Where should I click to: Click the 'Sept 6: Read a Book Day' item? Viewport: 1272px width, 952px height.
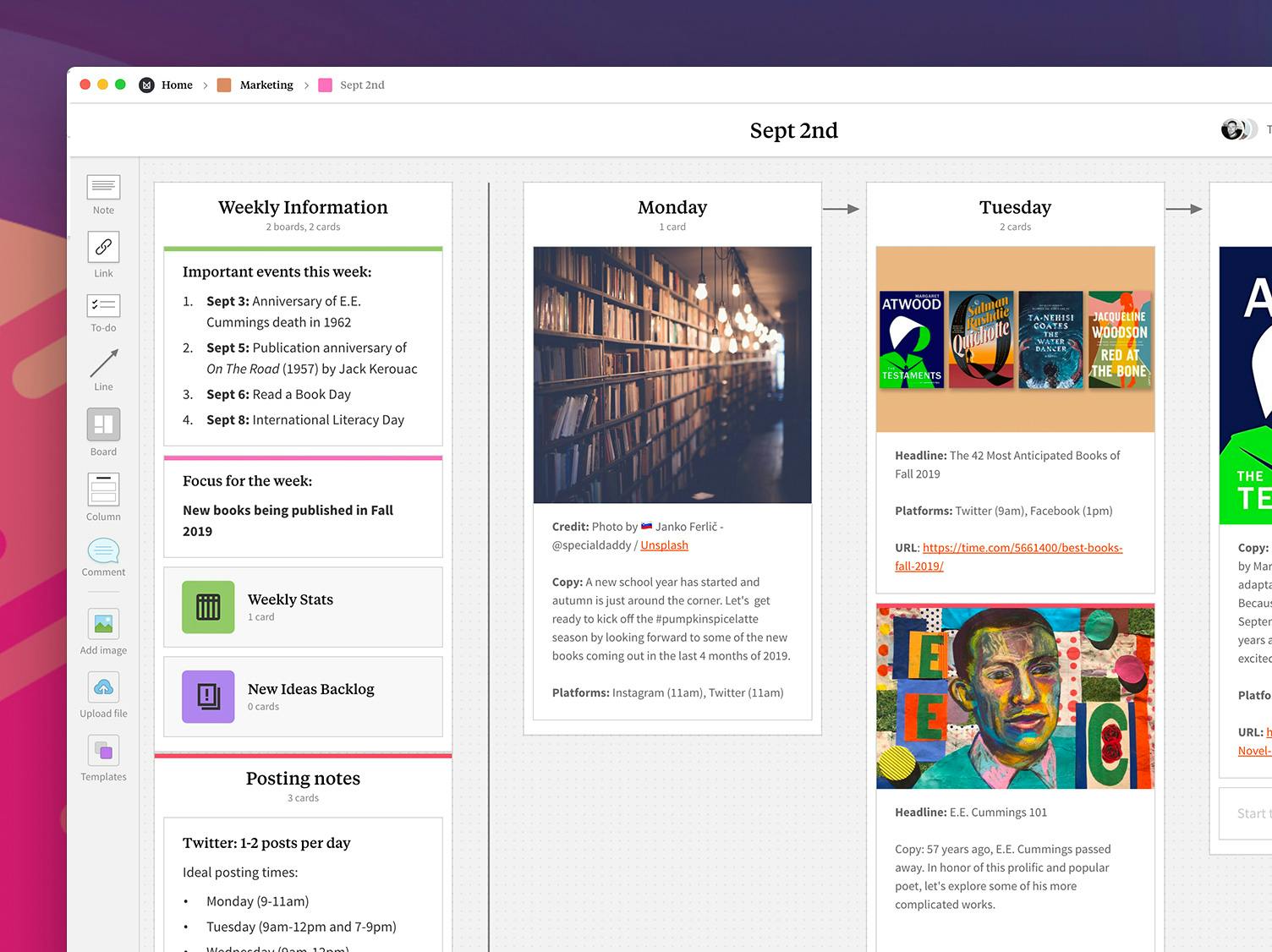pyautogui.click(x=278, y=394)
